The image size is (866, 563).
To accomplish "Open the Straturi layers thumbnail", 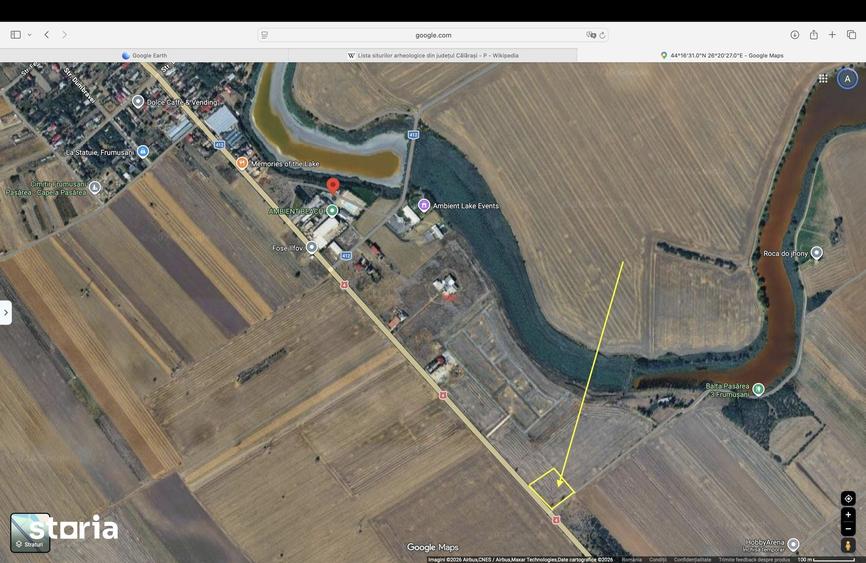I will pyautogui.click(x=30, y=533).
